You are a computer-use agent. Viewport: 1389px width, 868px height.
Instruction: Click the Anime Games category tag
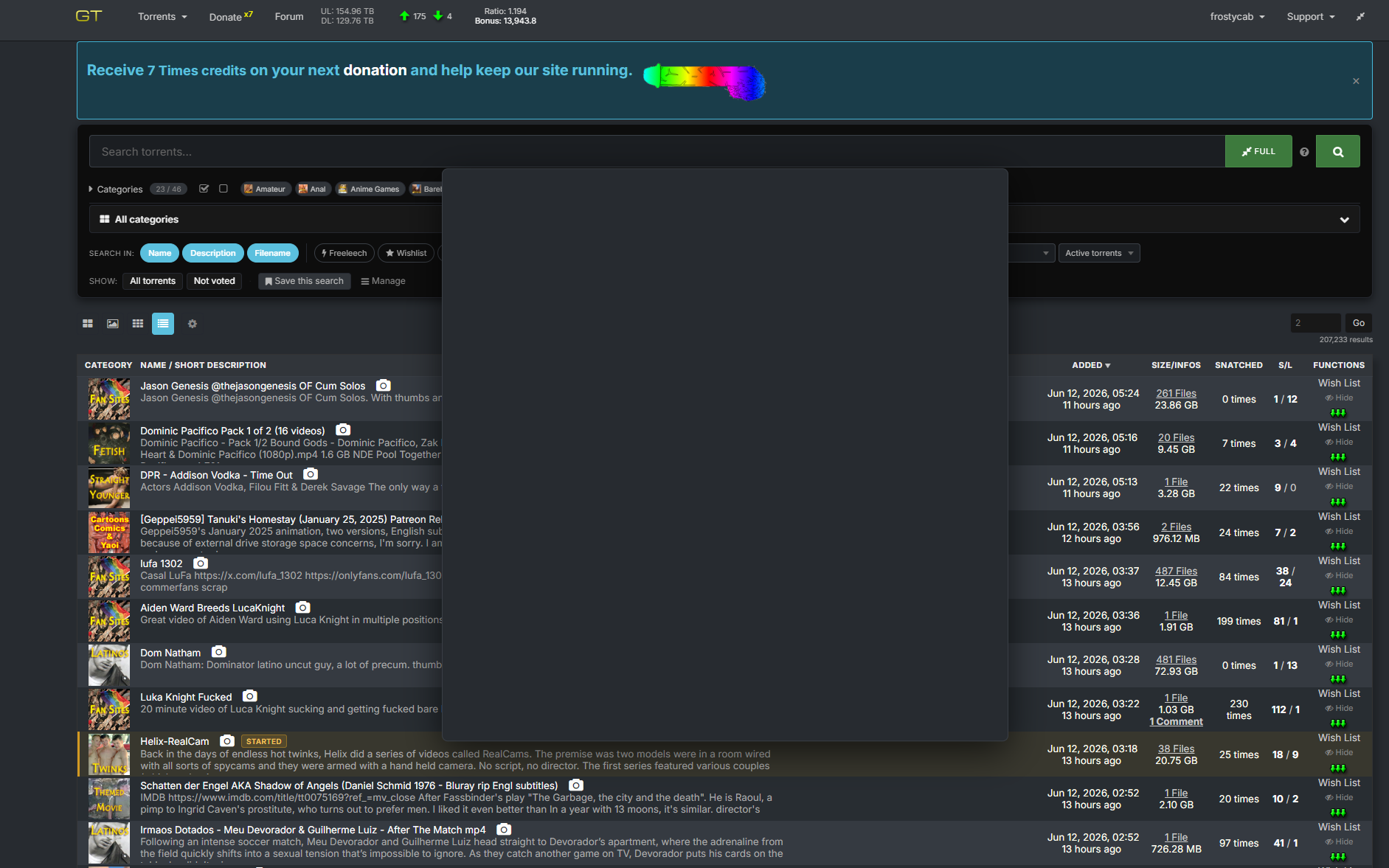[369, 189]
